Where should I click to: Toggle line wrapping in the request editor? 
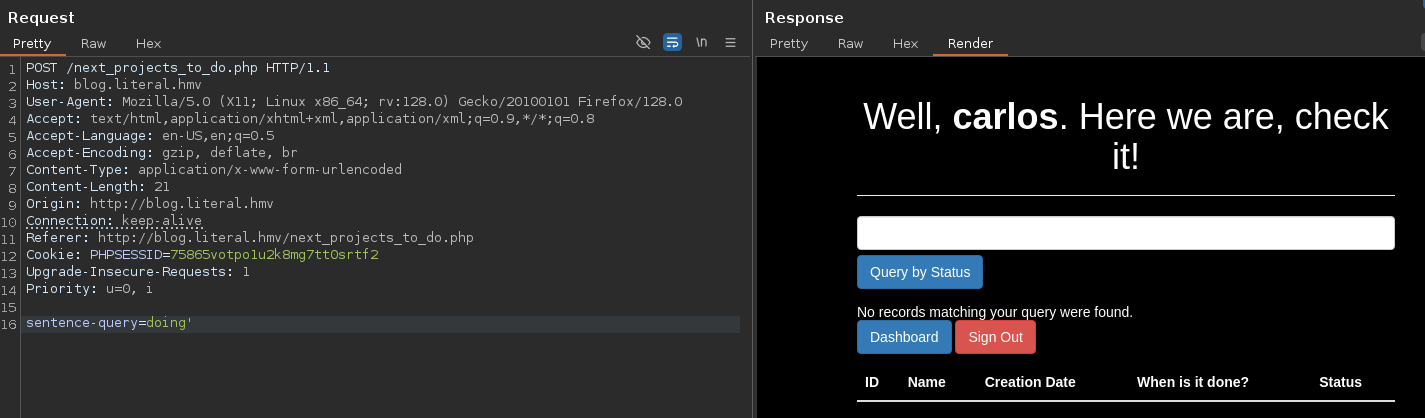pos(672,42)
